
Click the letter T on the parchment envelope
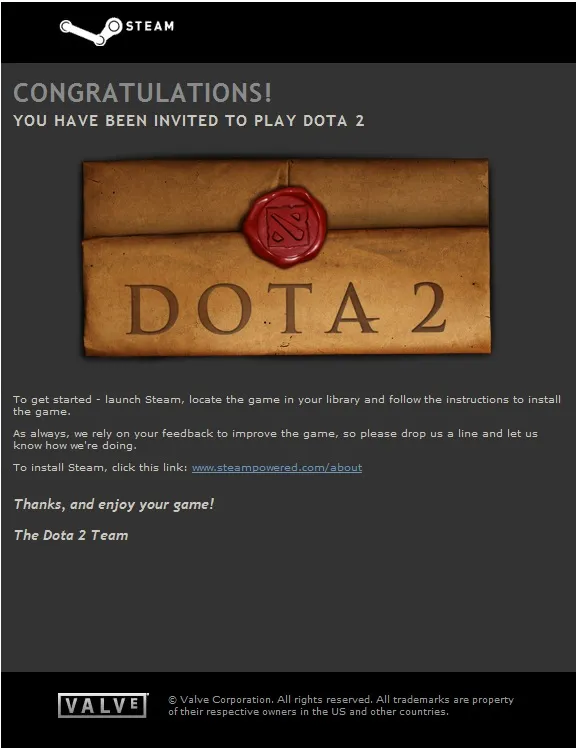pyautogui.click(x=289, y=308)
